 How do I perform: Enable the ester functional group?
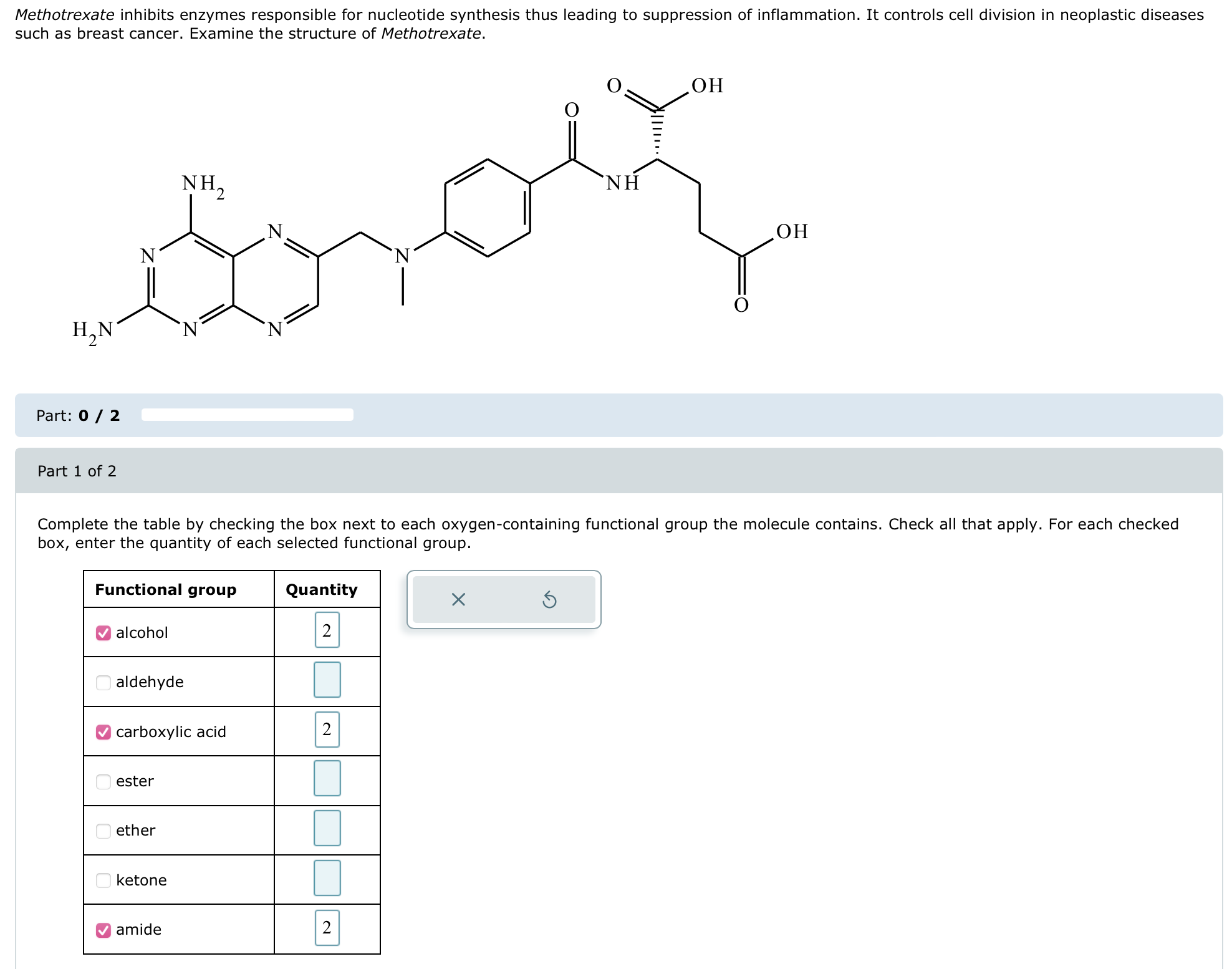coord(103,781)
